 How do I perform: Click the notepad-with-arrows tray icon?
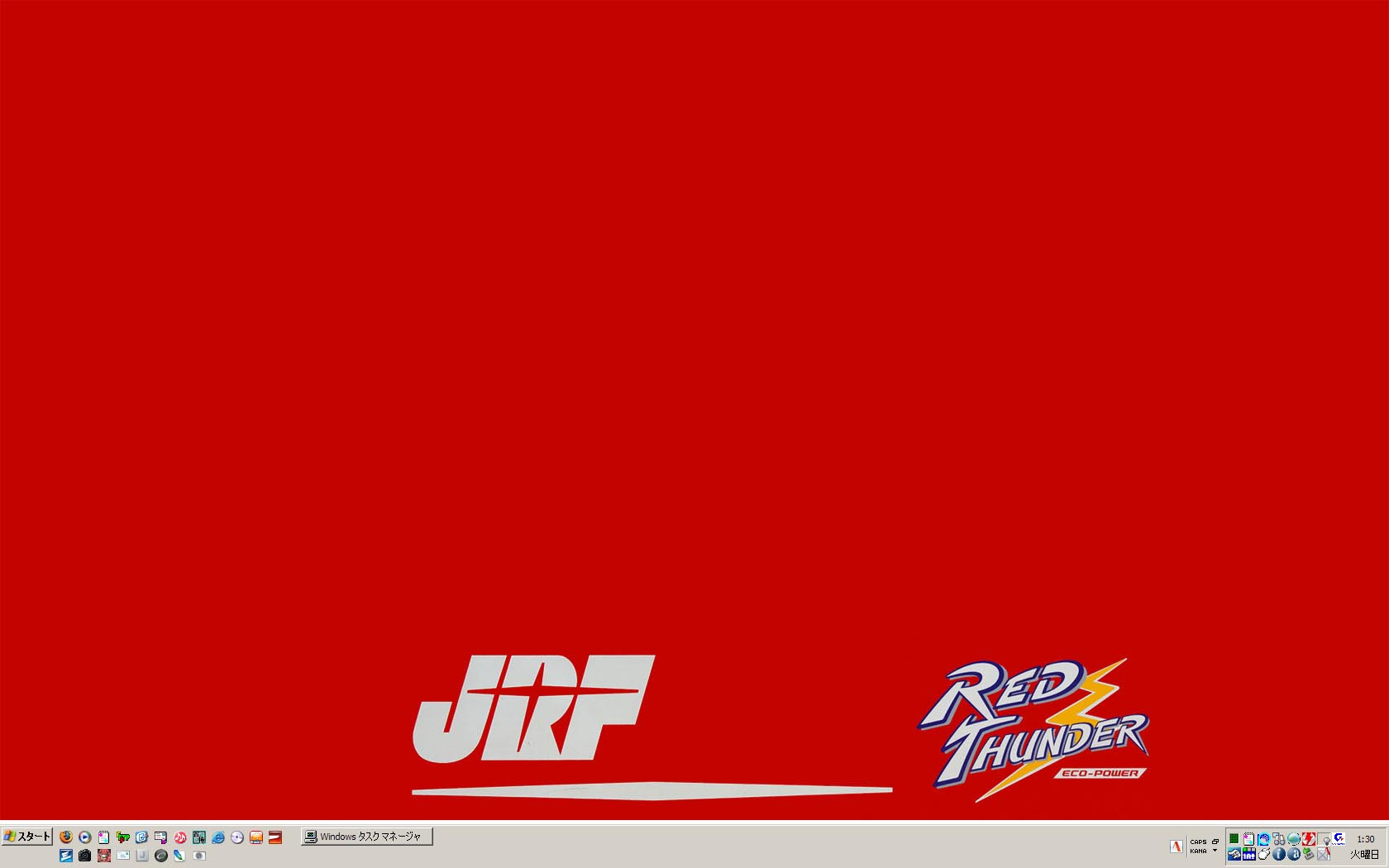click(1248, 839)
